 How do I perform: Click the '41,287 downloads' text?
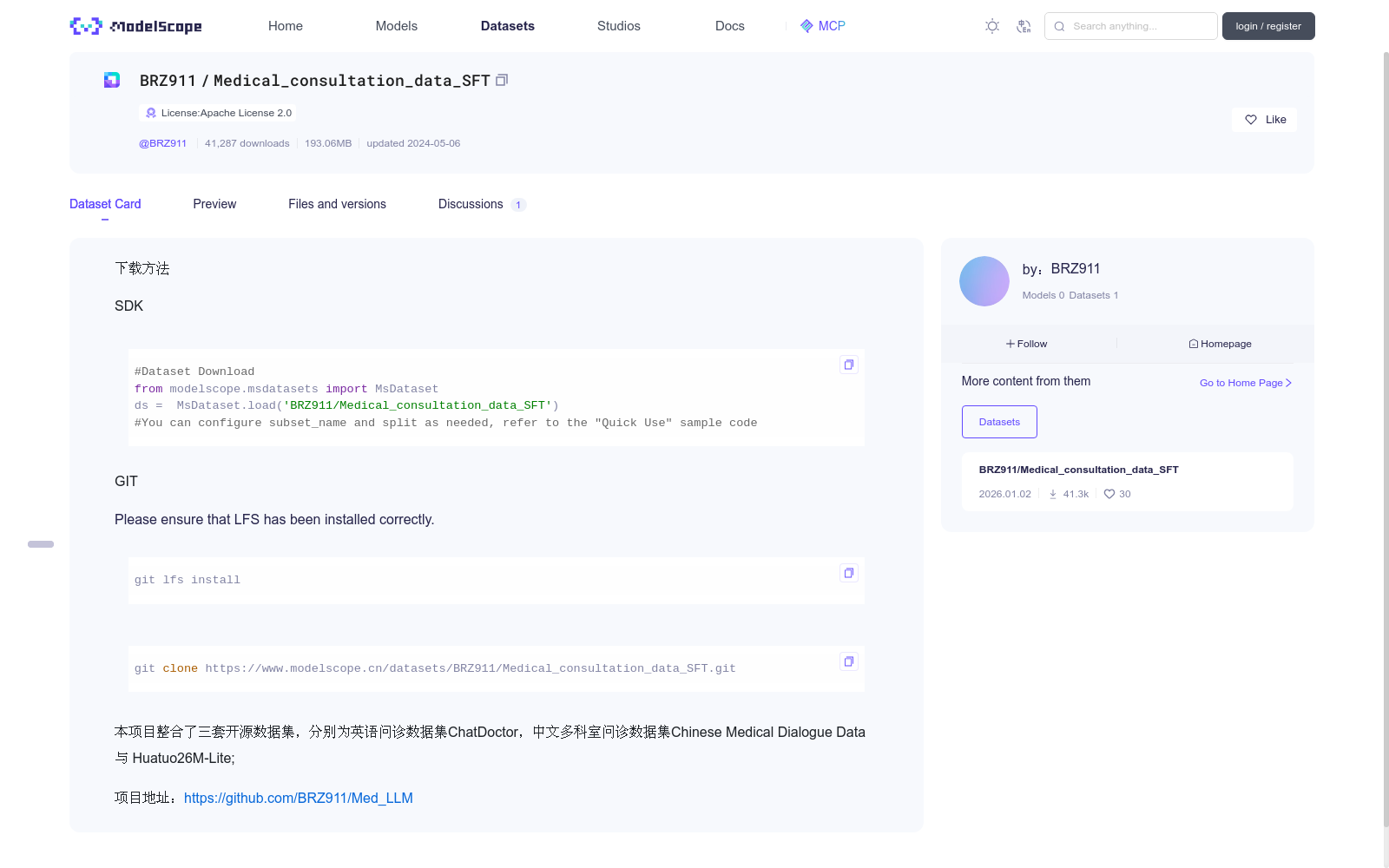coord(247,143)
